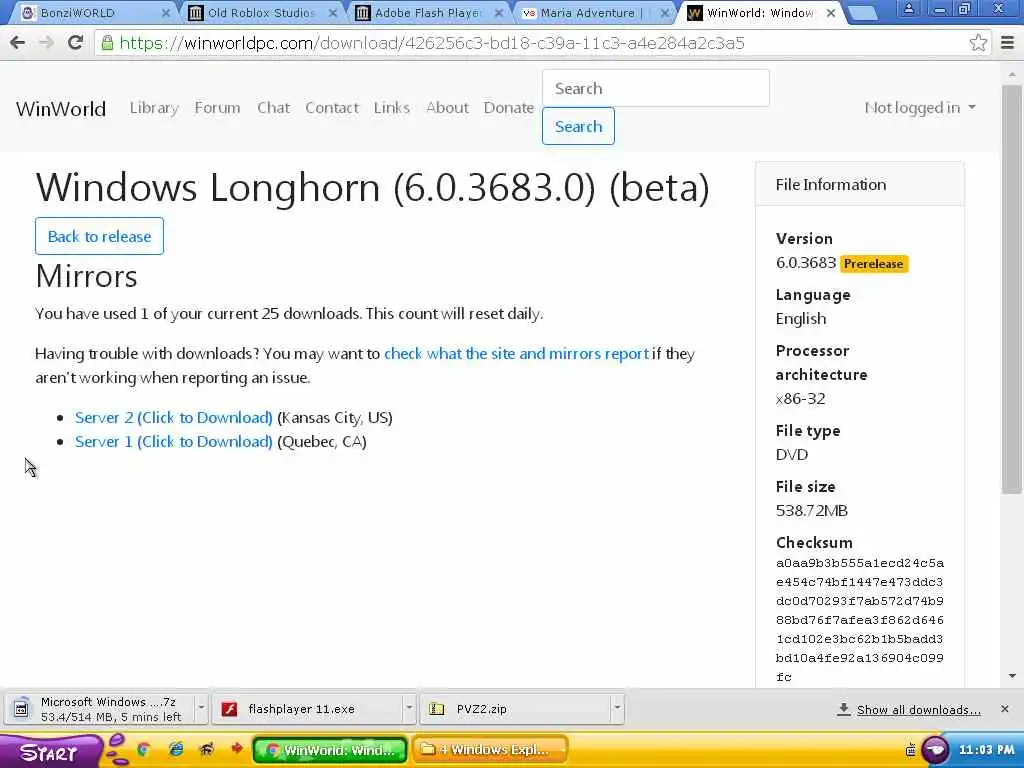
Task: Switch to the Old Roblox Studios tab
Action: pos(261,12)
